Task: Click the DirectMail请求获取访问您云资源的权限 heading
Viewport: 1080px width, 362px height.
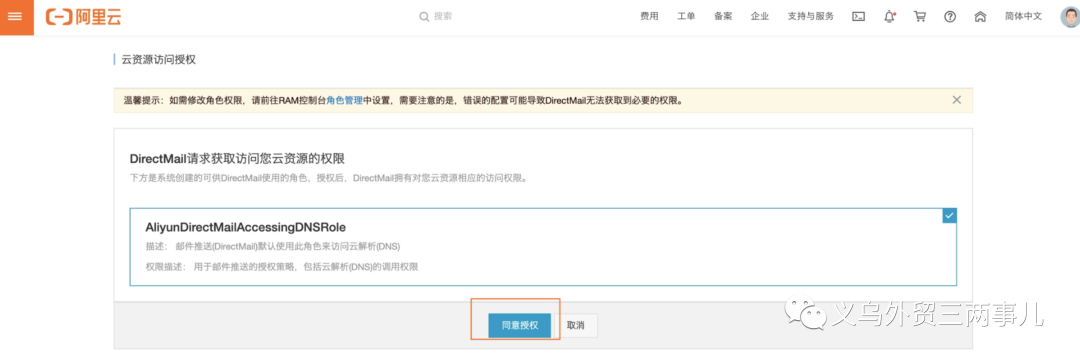Action: pos(237,159)
